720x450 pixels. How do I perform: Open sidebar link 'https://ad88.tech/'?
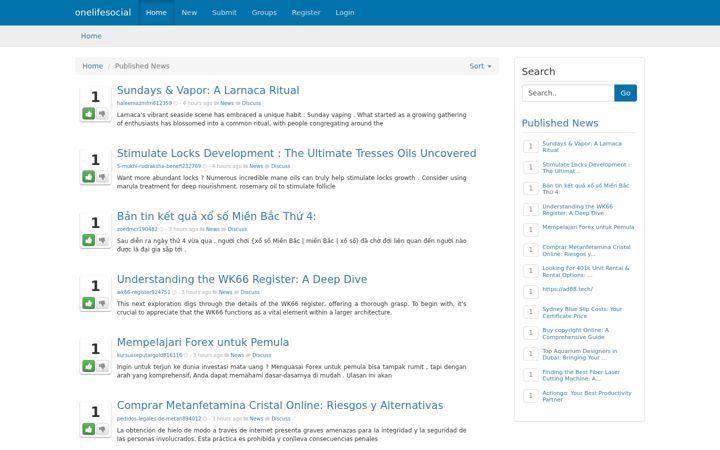click(x=568, y=289)
